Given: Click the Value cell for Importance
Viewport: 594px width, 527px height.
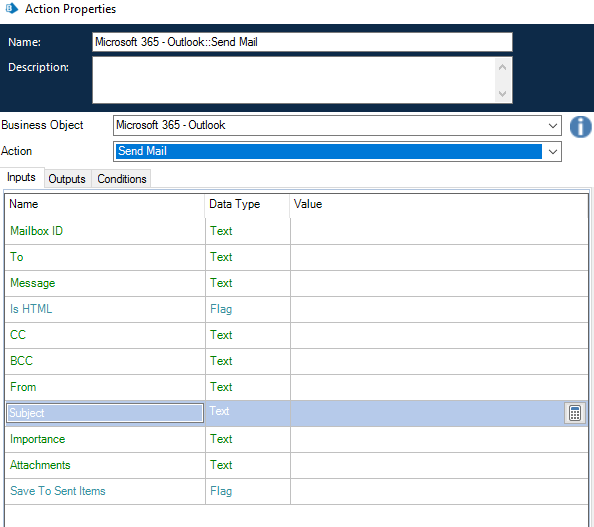Looking at the screenshot, I should pyautogui.click(x=439, y=439).
